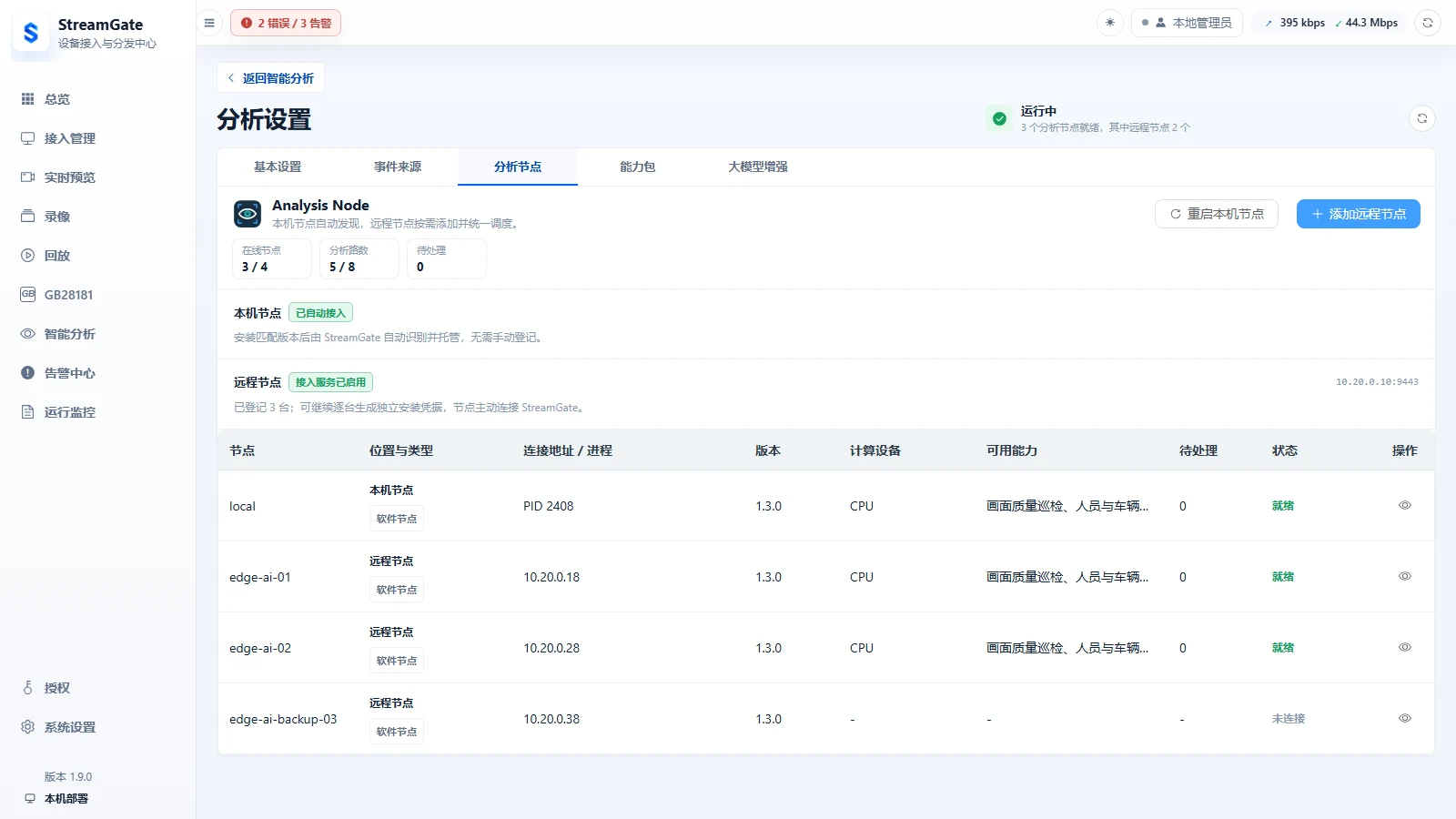
Task: Click 添加远程节点 button
Action: [x=1359, y=214]
